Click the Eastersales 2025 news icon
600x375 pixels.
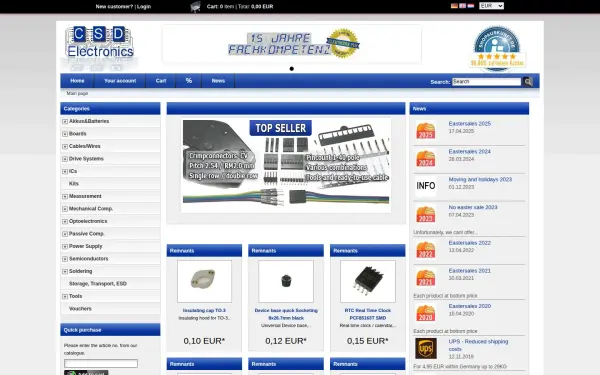pos(426,131)
